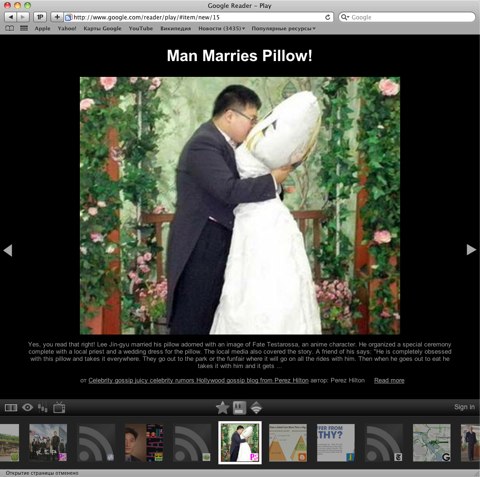Reload the page in address bar
The width and height of the screenshot is (480, 477).
tap(327, 17)
